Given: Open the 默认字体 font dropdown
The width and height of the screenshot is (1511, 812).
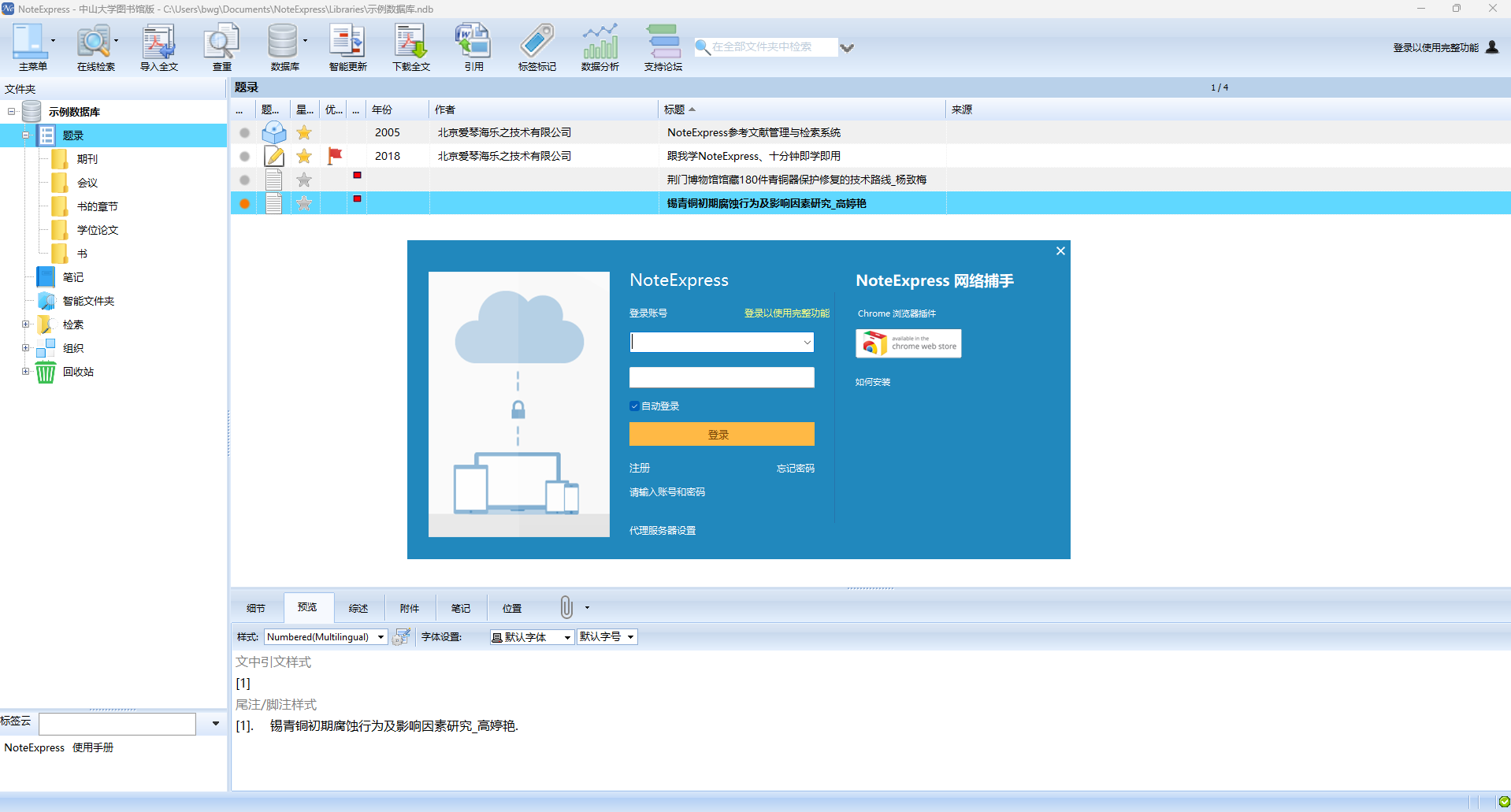Looking at the screenshot, I should [567, 637].
